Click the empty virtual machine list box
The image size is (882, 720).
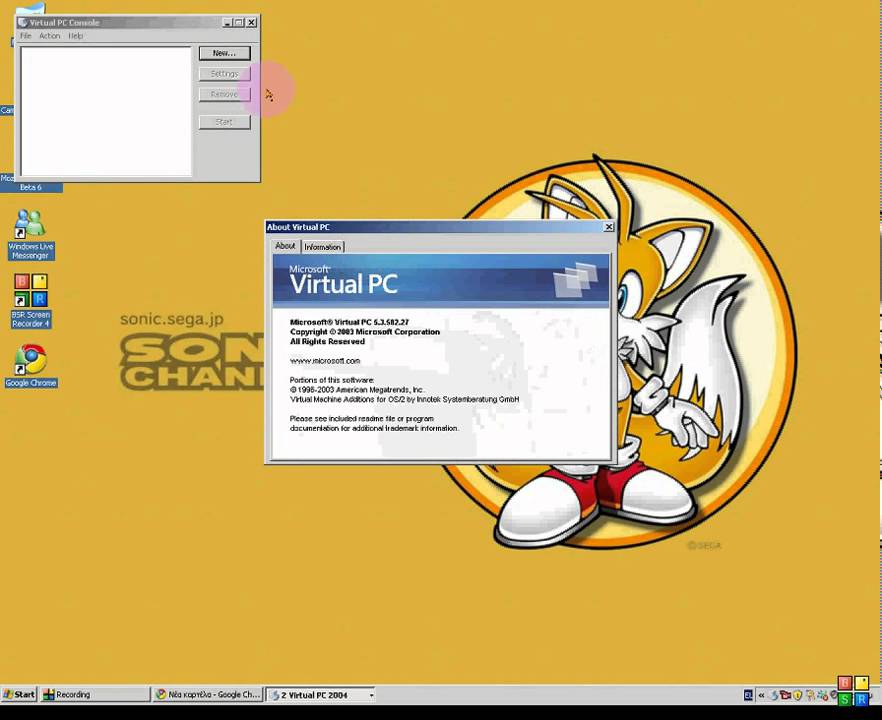point(106,111)
